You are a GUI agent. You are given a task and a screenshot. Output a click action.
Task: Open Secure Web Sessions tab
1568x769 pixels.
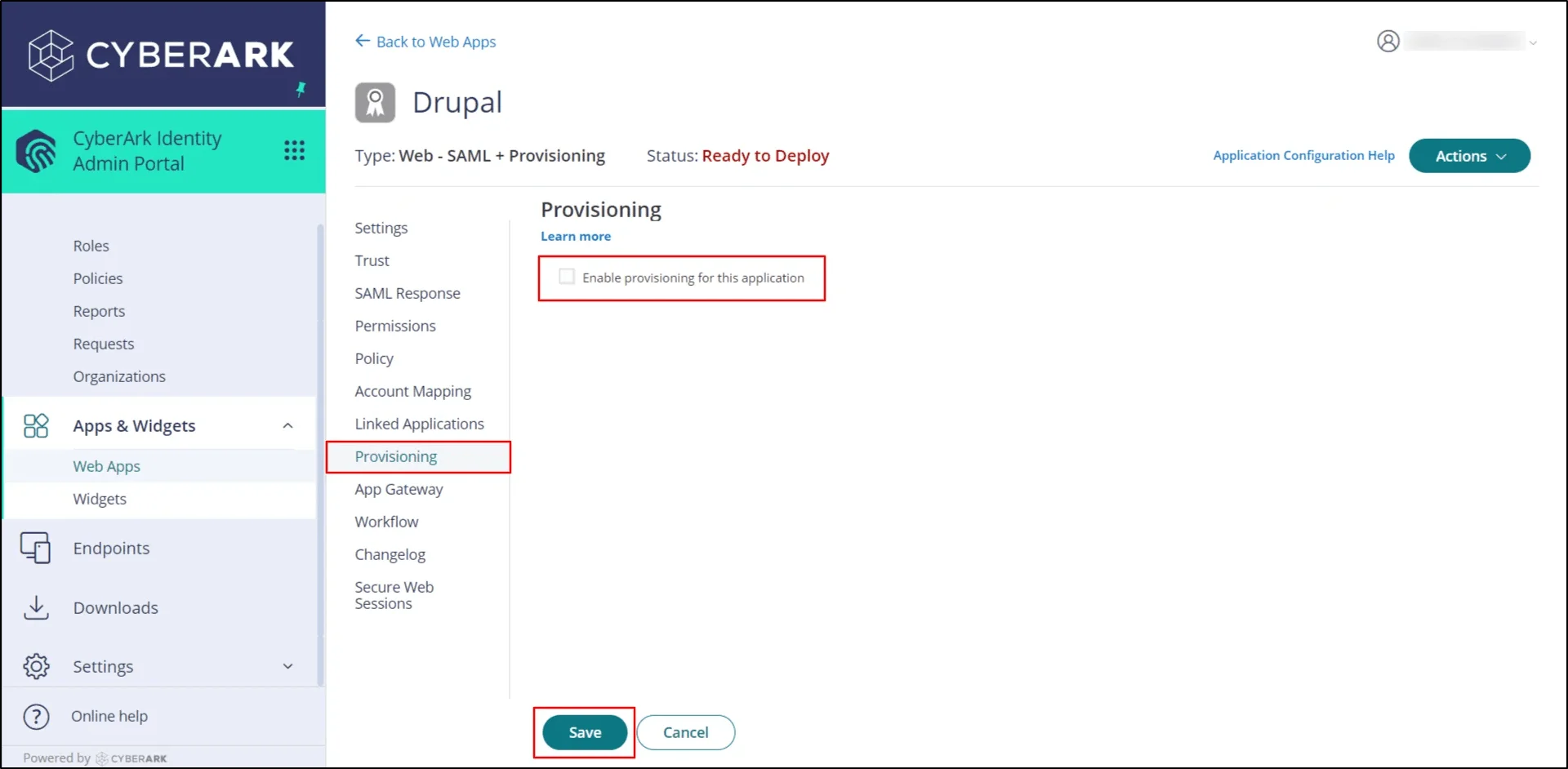coord(394,595)
